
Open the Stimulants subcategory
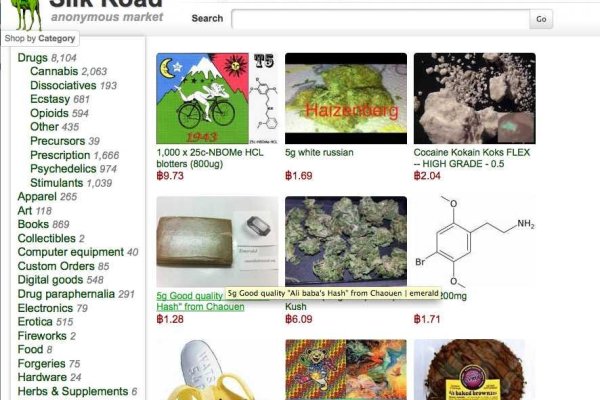point(57,183)
